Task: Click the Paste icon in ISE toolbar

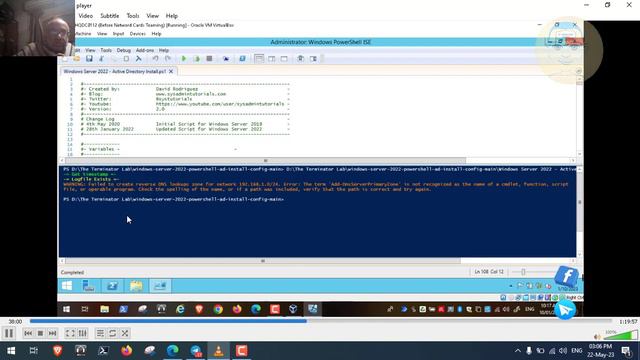Action: 126,59
